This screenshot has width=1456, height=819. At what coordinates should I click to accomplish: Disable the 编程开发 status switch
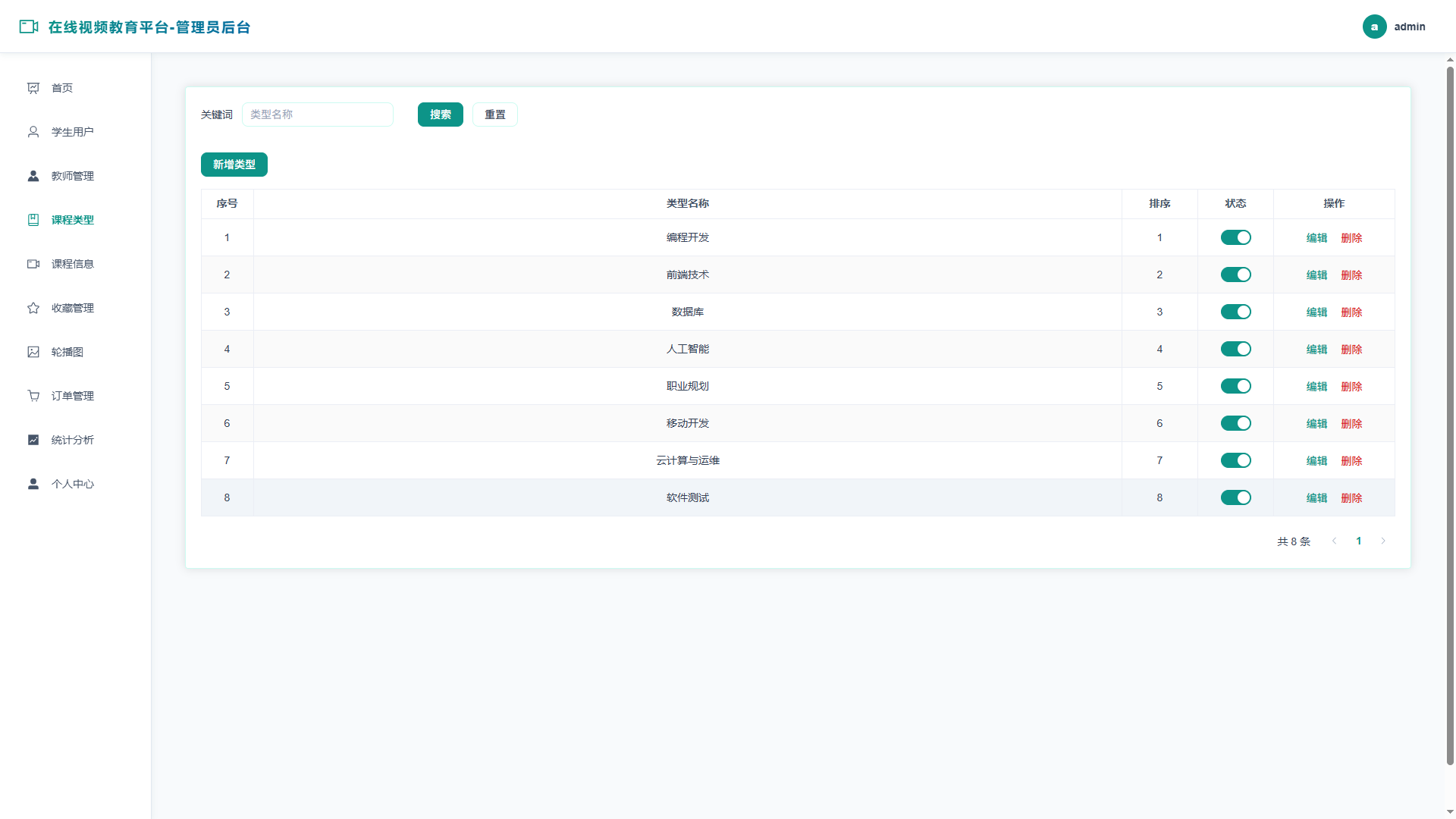point(1235,237)
